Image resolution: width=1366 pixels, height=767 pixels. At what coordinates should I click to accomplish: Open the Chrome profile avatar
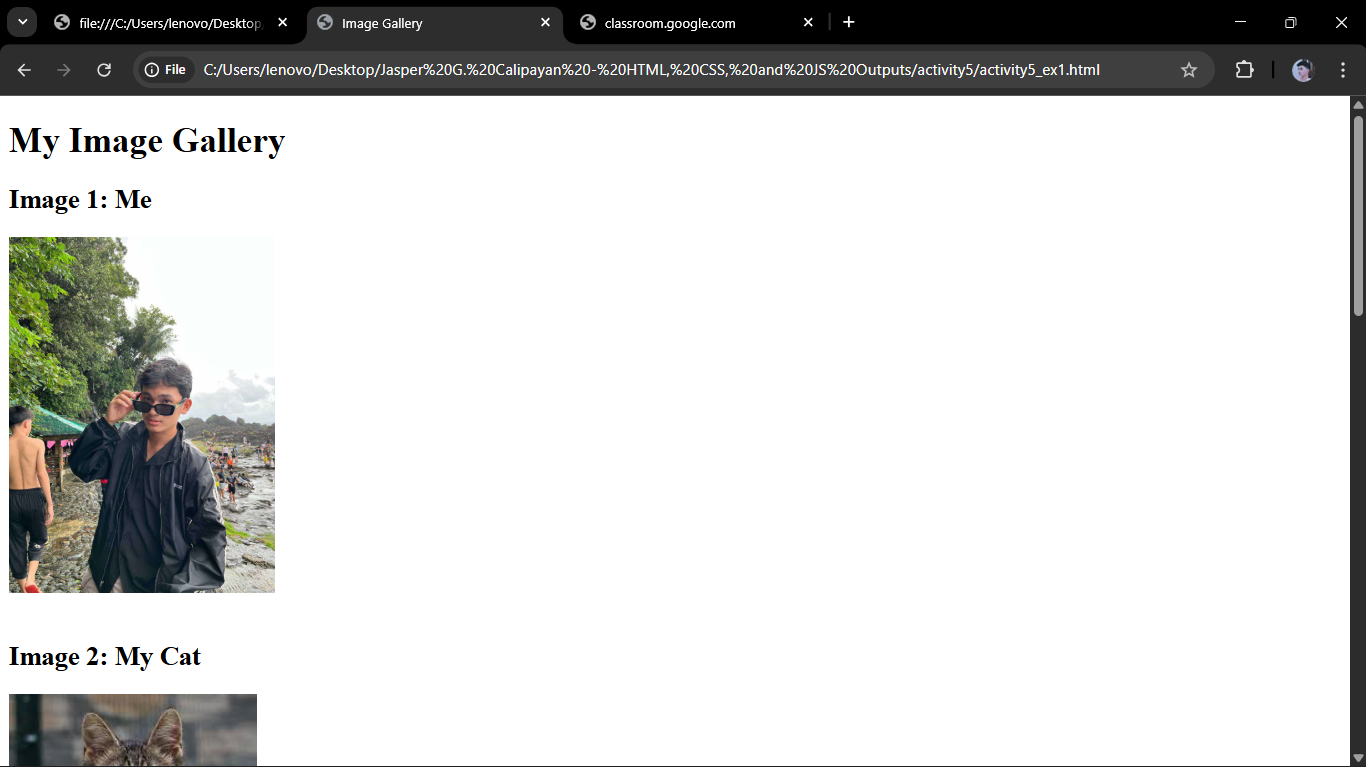[x=1302, y=70]
